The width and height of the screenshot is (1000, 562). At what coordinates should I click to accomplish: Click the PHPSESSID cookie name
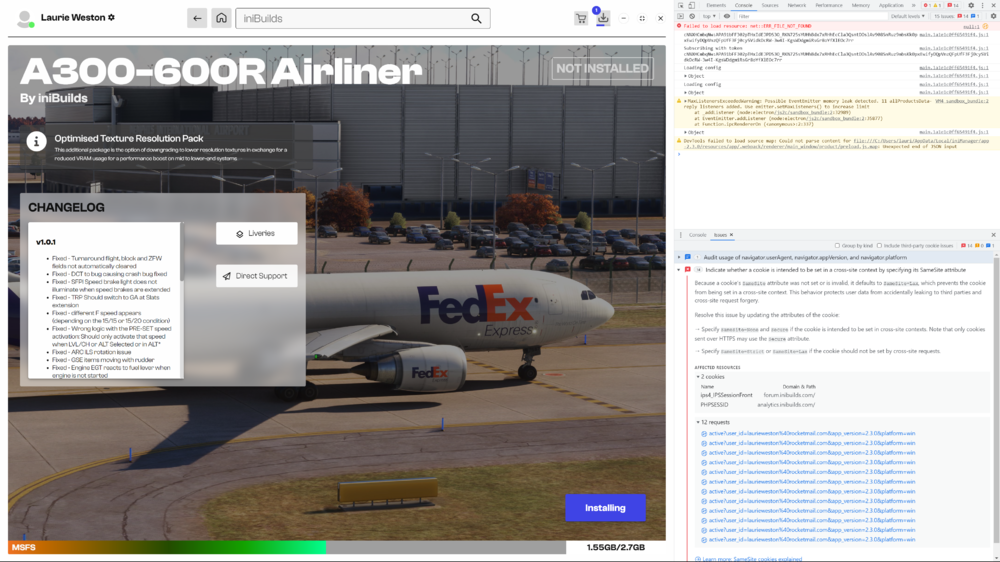point(714,404)
